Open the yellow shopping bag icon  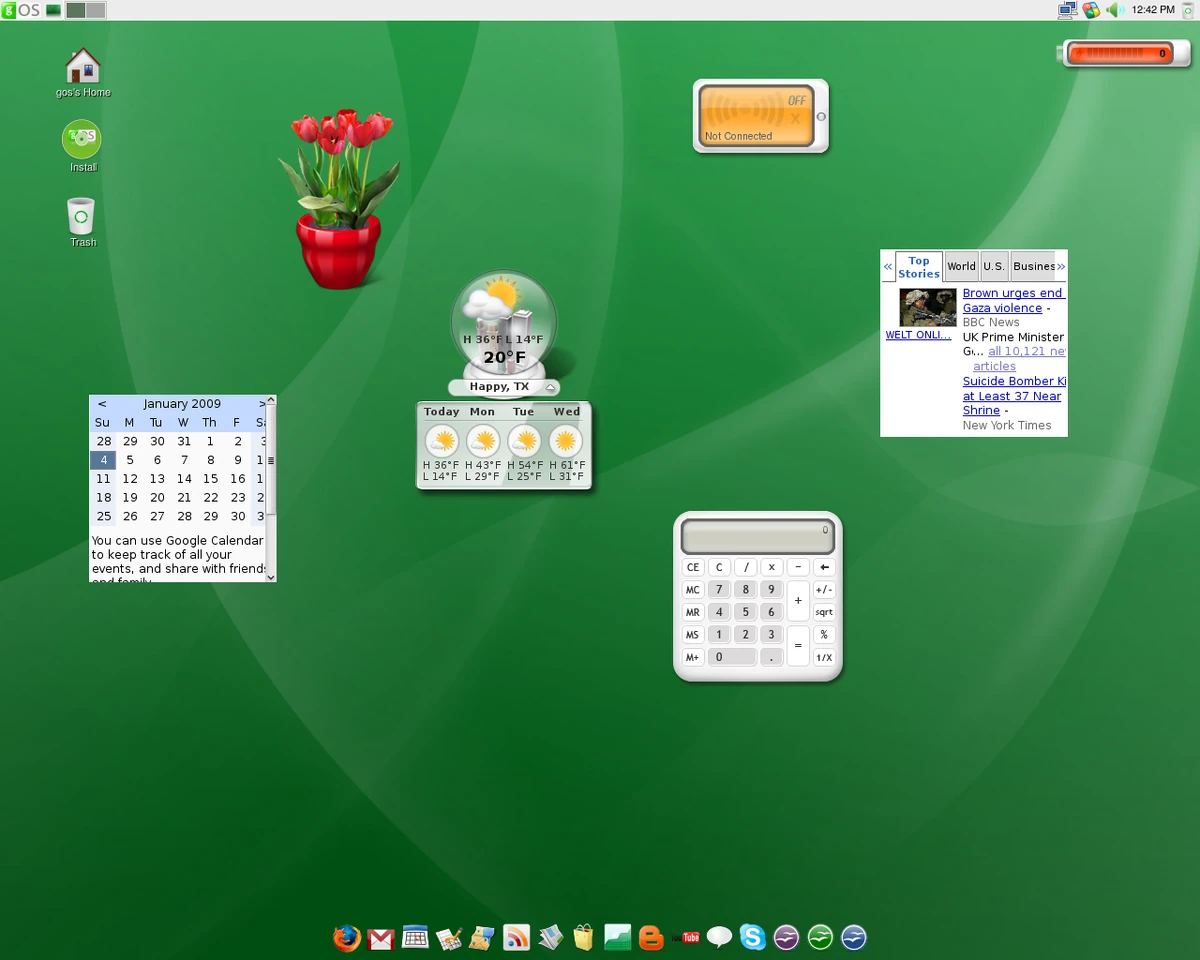tap(583, 938)
